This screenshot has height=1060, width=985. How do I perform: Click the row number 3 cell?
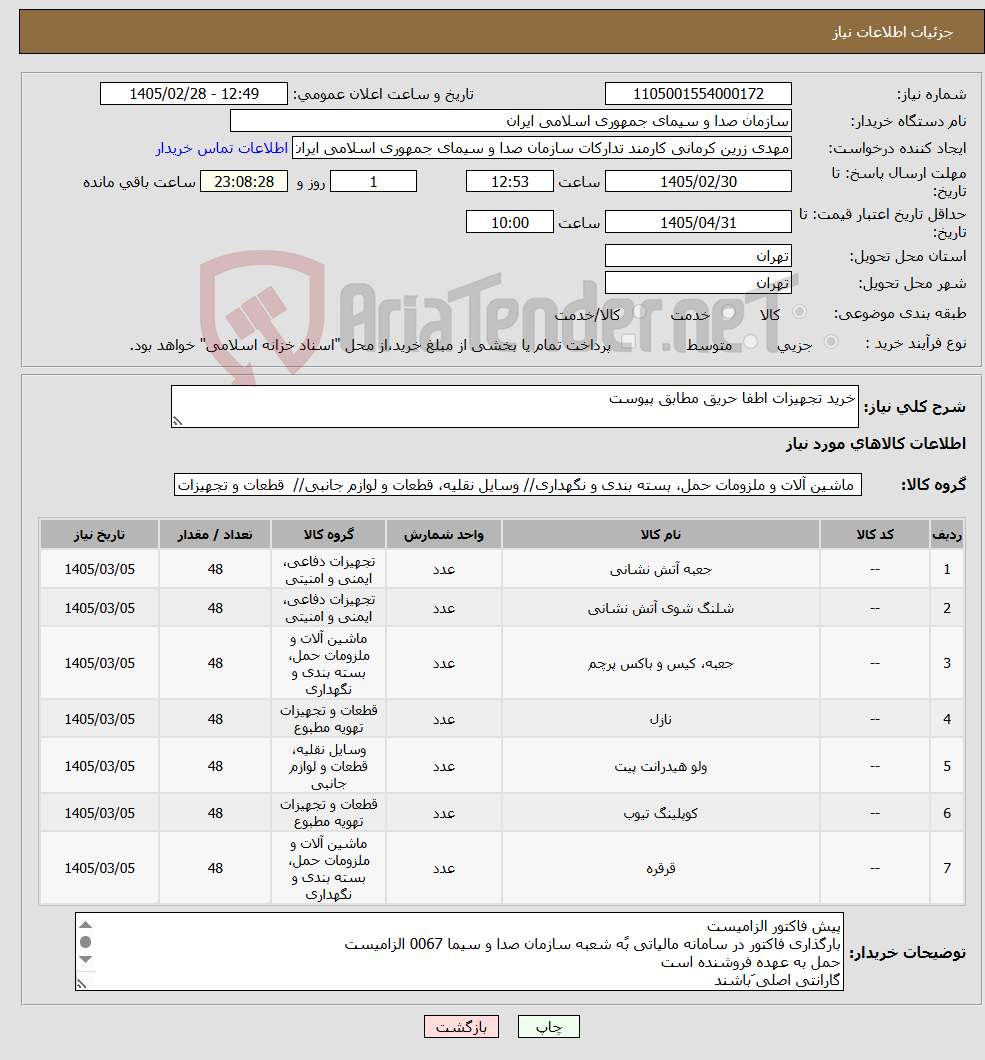click(946, 663)
